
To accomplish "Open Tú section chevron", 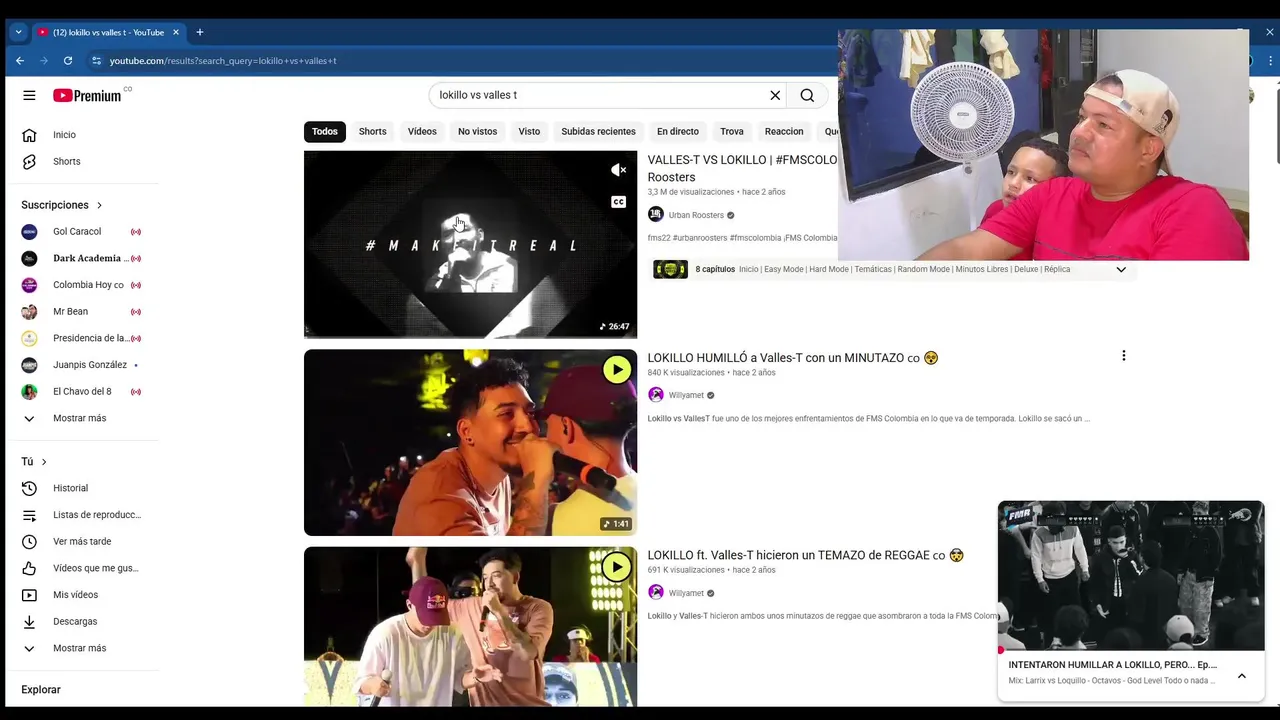I will pos(44,462).
